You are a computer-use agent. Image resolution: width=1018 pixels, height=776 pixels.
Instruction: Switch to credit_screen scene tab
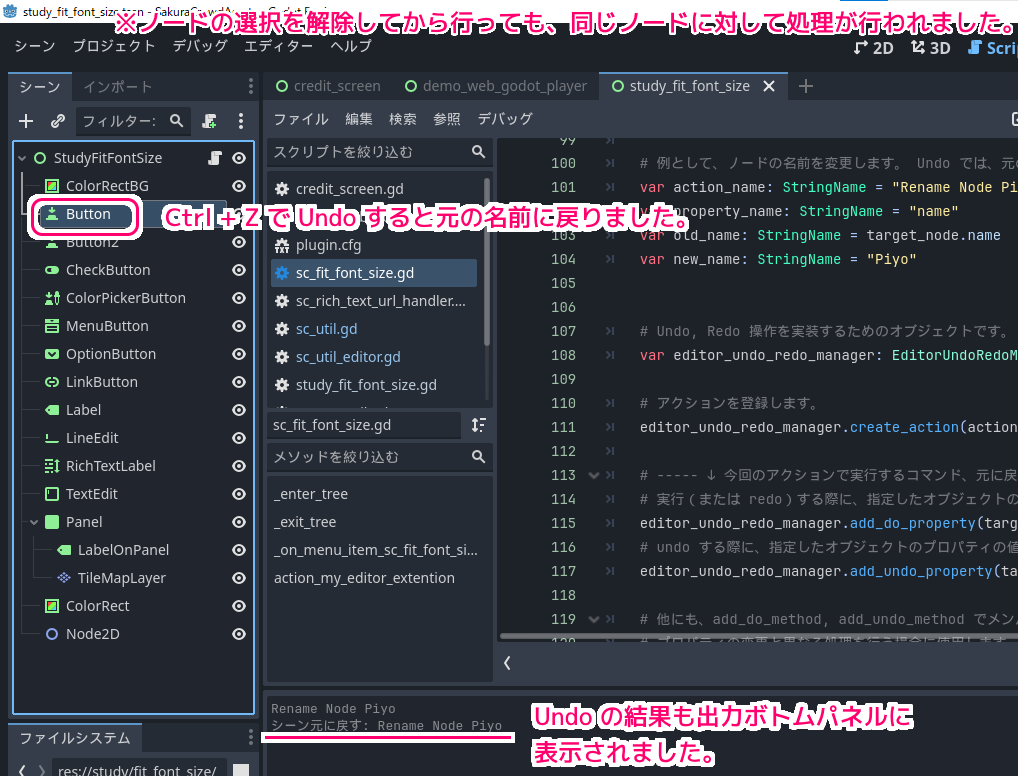tap(328, 86)
